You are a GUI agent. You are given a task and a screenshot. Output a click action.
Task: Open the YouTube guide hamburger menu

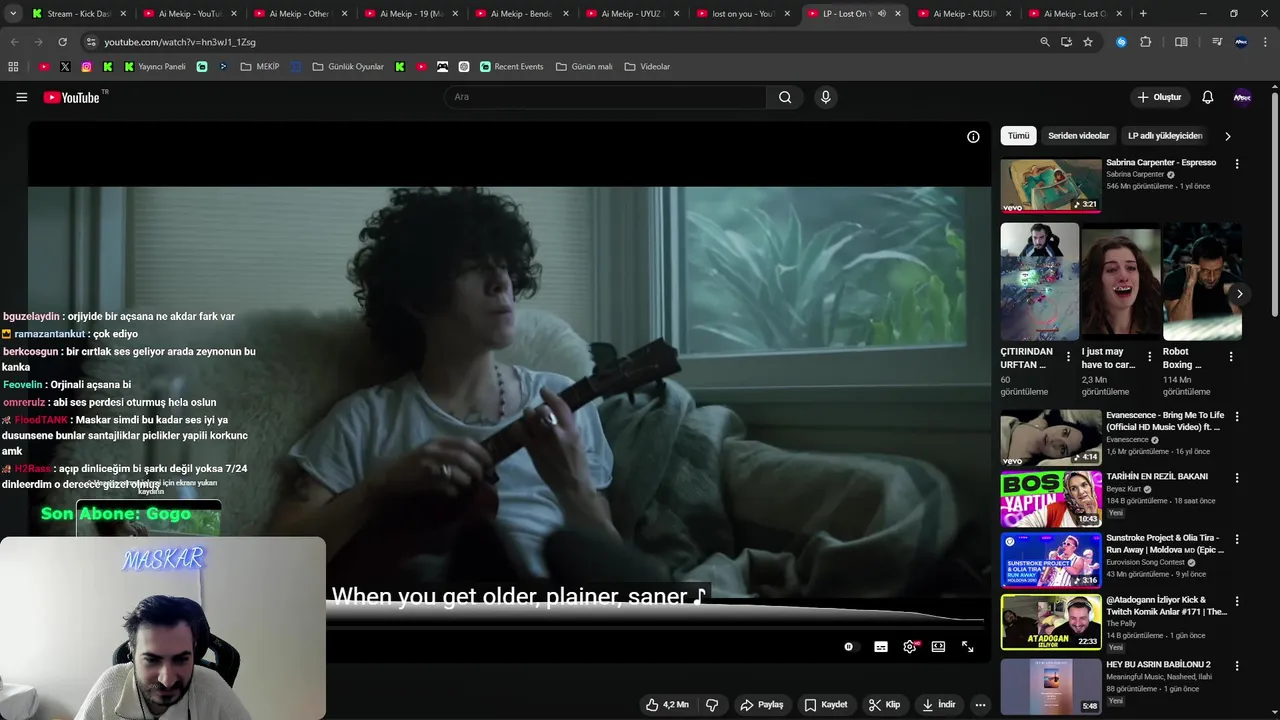point(21,97)
